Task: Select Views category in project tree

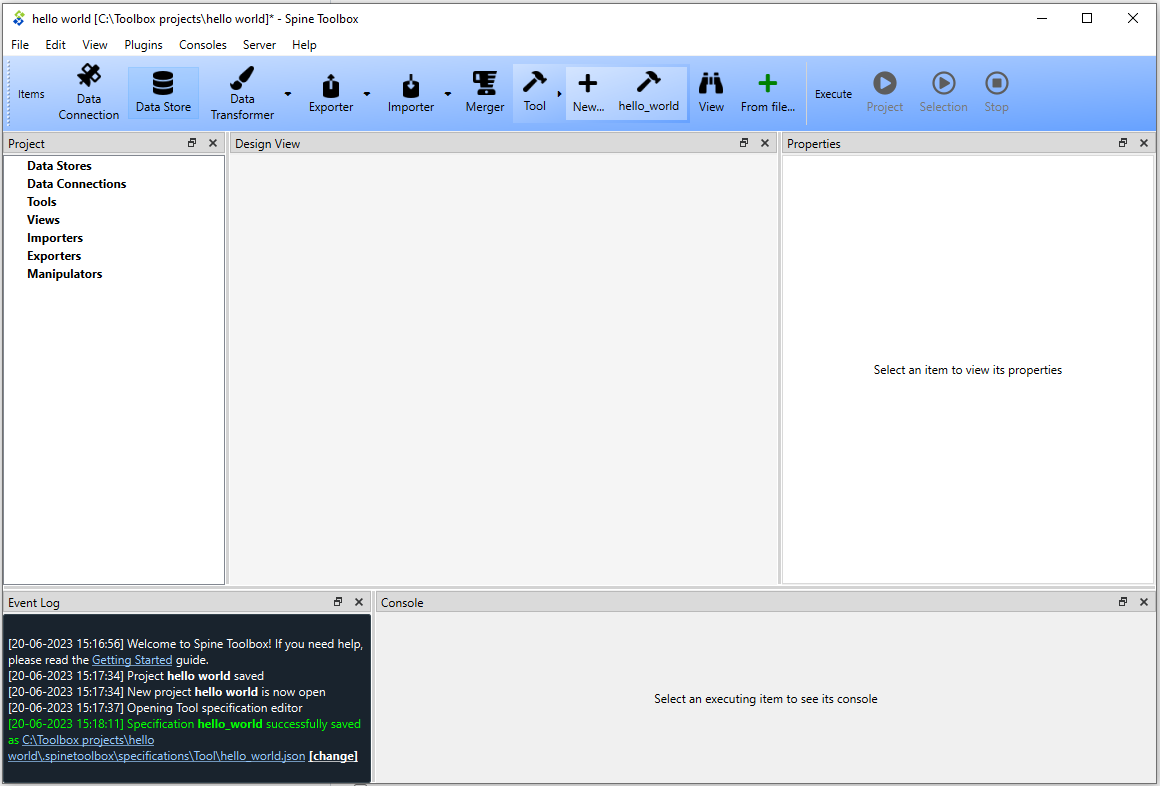Action: [x=44, y=220]
